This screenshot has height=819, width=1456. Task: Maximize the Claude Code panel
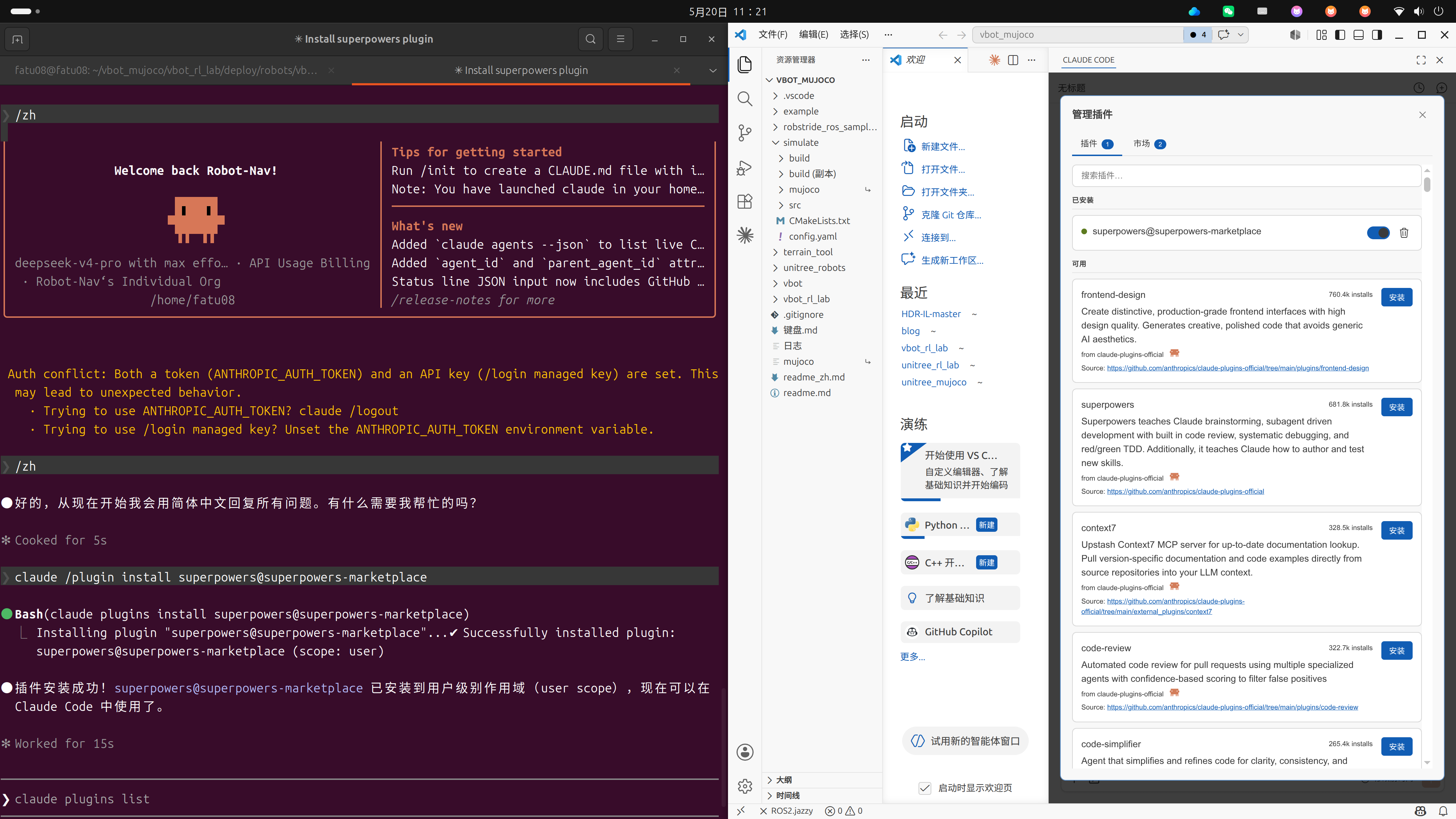[1421, 60]
